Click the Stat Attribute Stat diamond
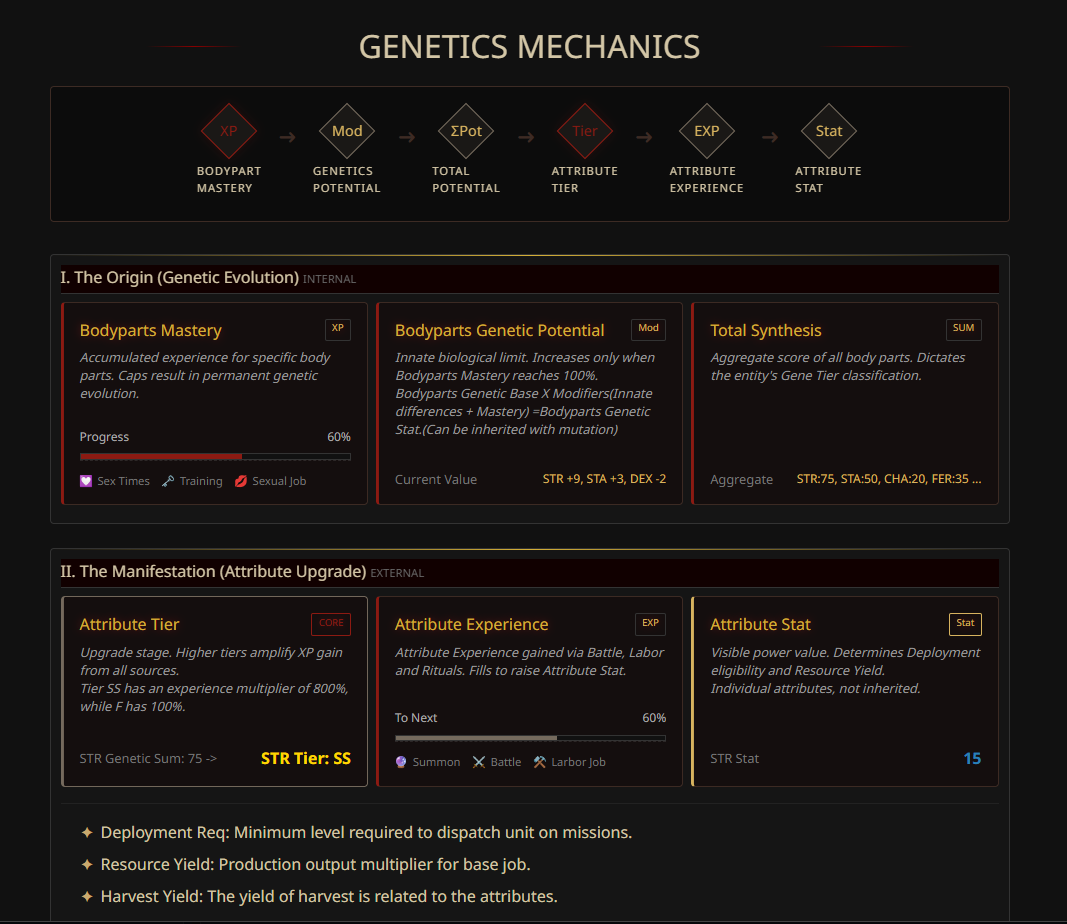 (829, 131)
